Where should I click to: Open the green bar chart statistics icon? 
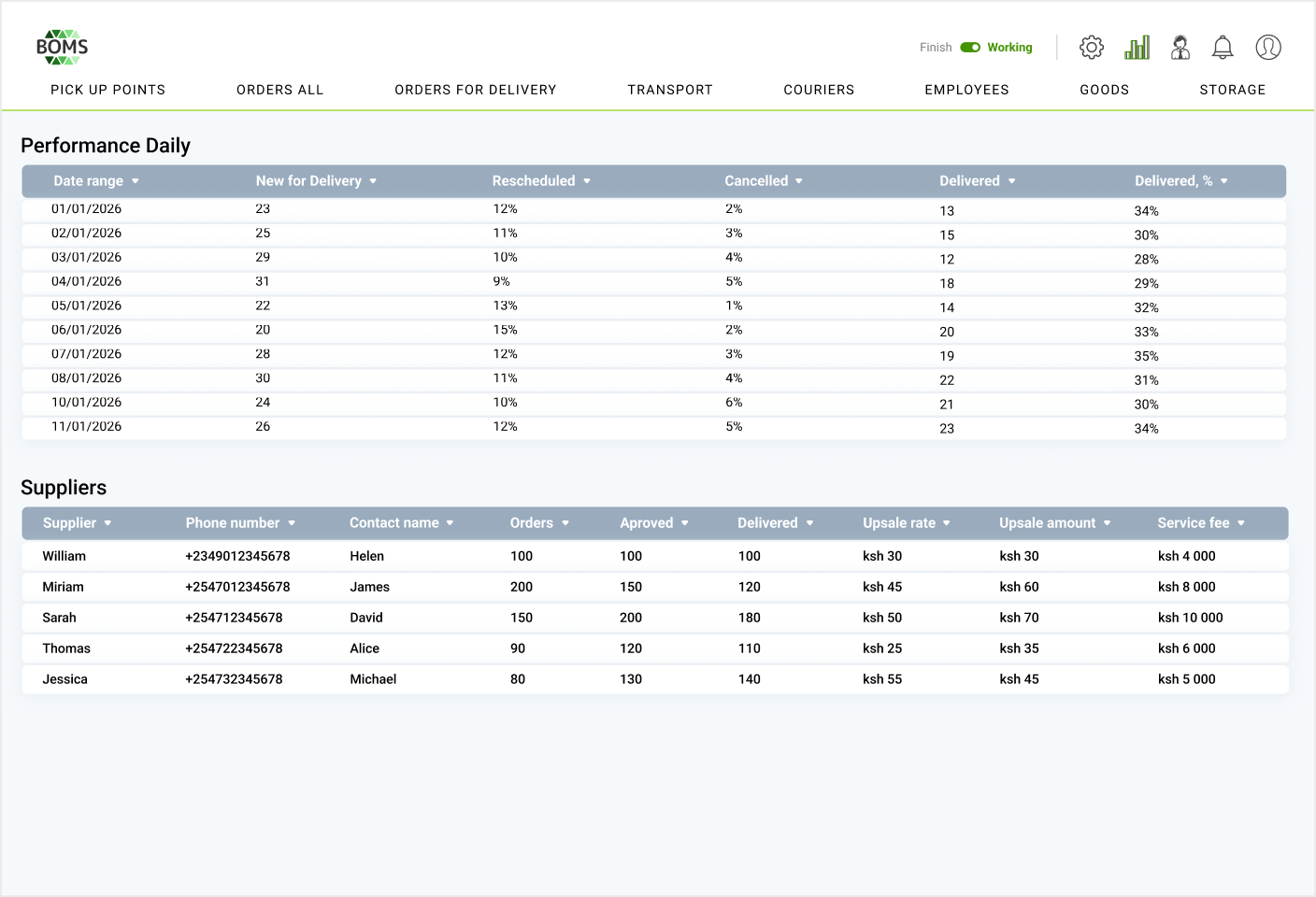(1137, 48)
